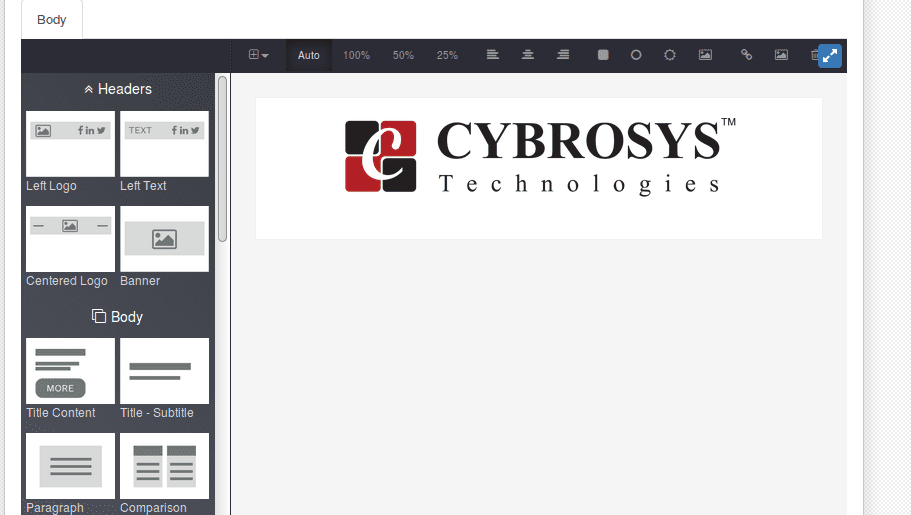Select the Title - Subtitle body block
Viewport: 911px width, 515px height.
tap(164, 371)
